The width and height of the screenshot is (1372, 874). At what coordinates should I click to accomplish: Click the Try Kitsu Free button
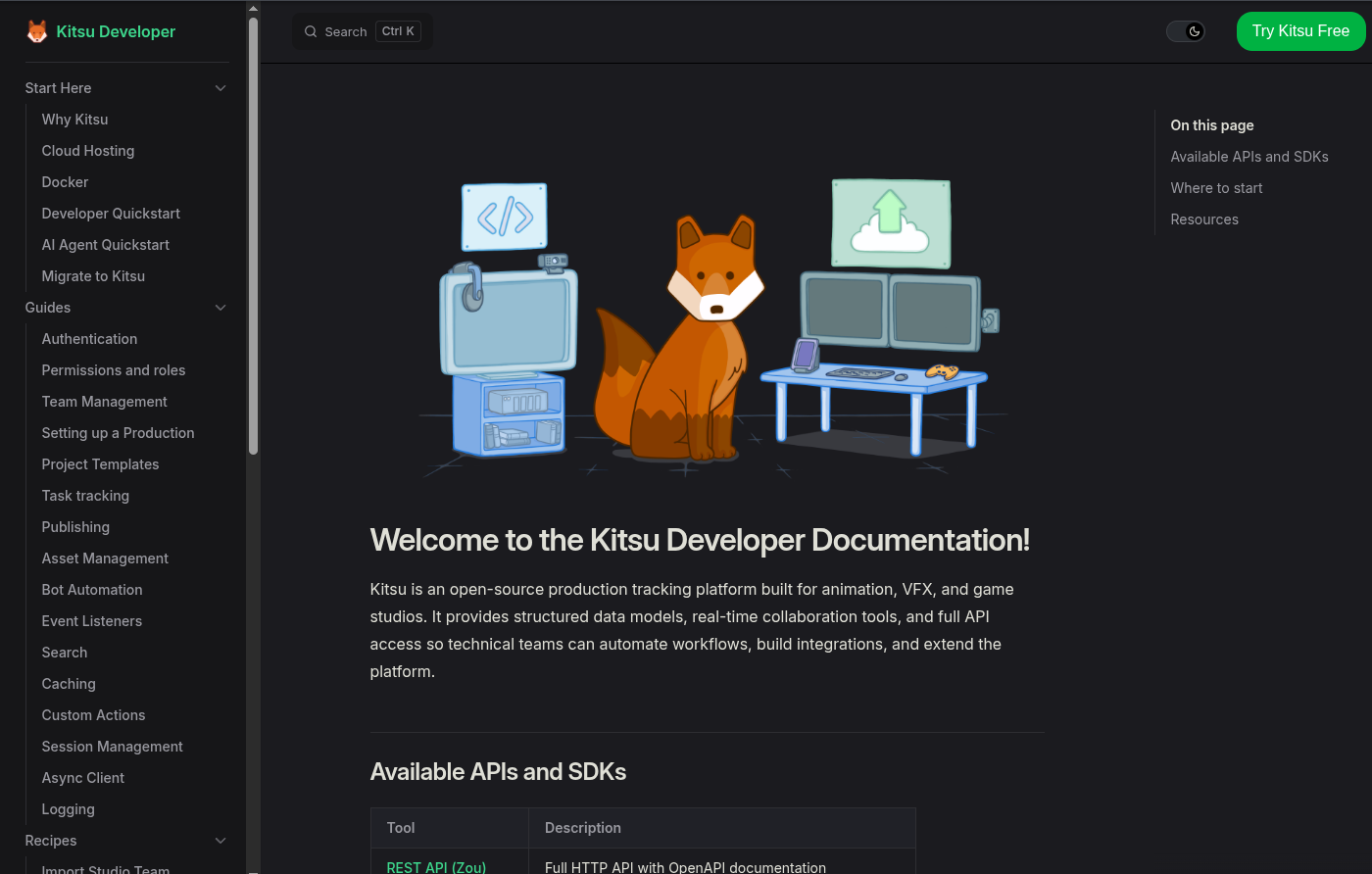1300,31
